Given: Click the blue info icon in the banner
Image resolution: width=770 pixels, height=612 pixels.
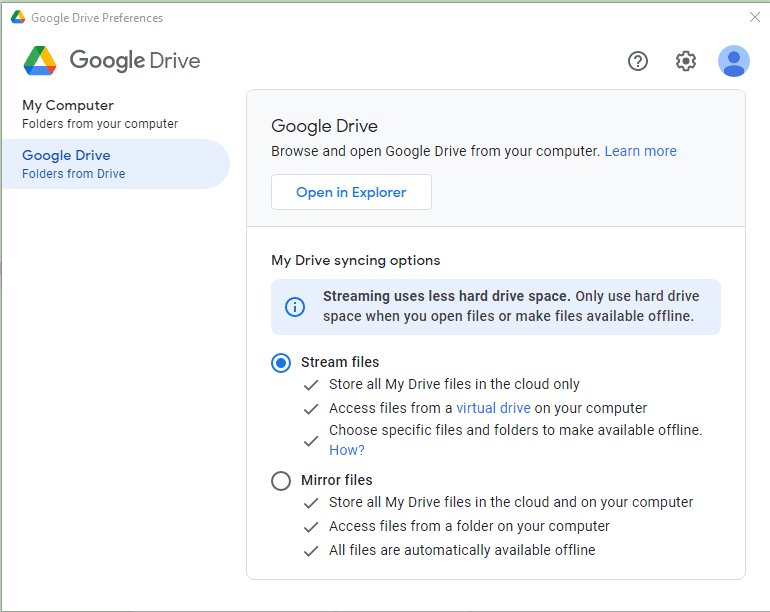Looking at the screenshot, I should 295,307.
